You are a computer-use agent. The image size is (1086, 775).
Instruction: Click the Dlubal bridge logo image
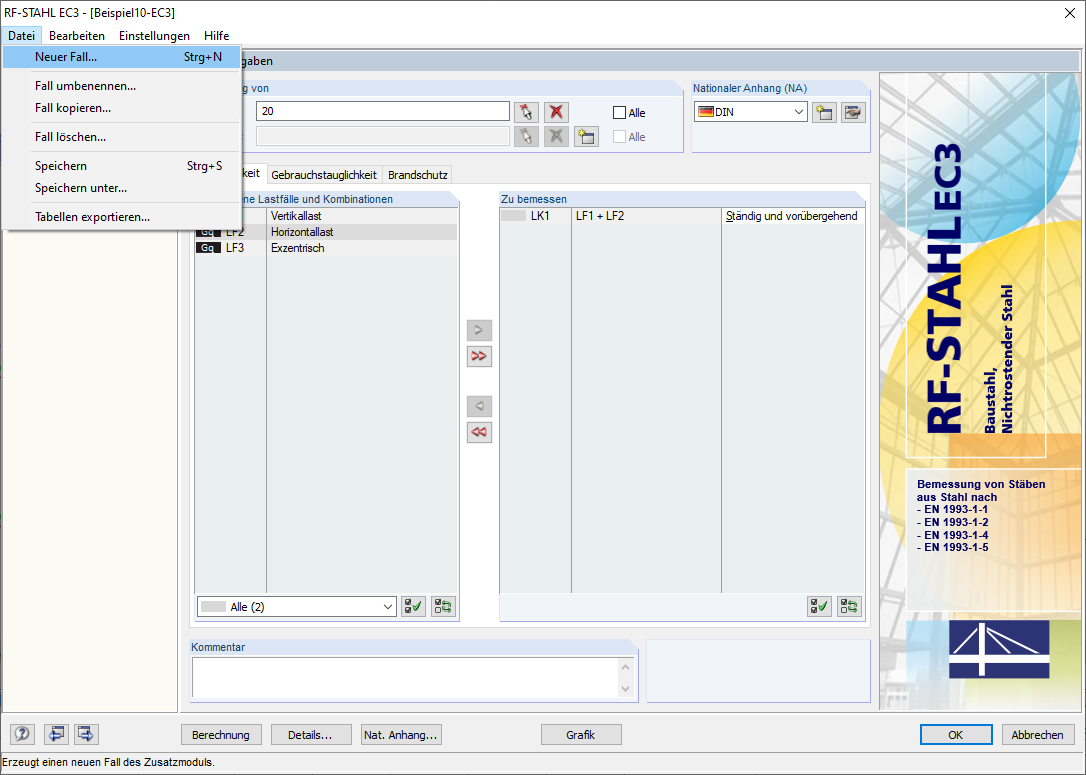pyautogui.click(x=999, y=649)
